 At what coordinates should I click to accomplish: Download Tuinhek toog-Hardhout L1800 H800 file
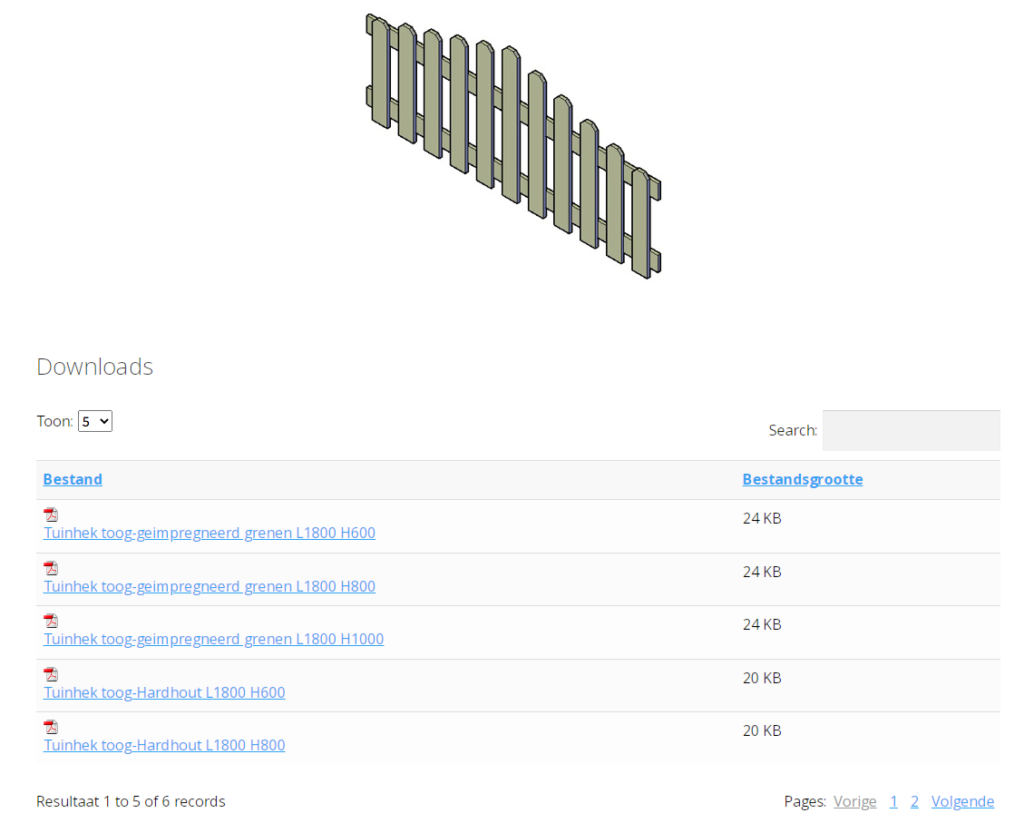pyautogui.click(x=164, y=745)
